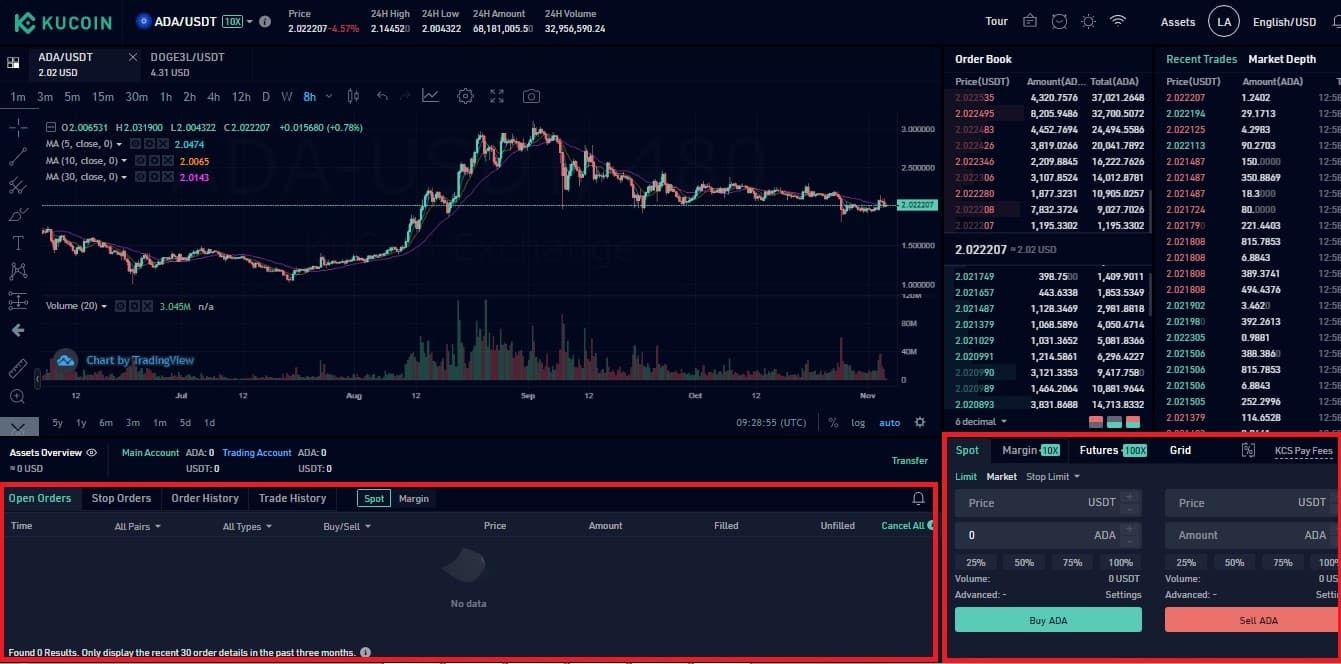Select the zoom-in magnifier tool
1341x664 pixels.
tap(18, 396)
